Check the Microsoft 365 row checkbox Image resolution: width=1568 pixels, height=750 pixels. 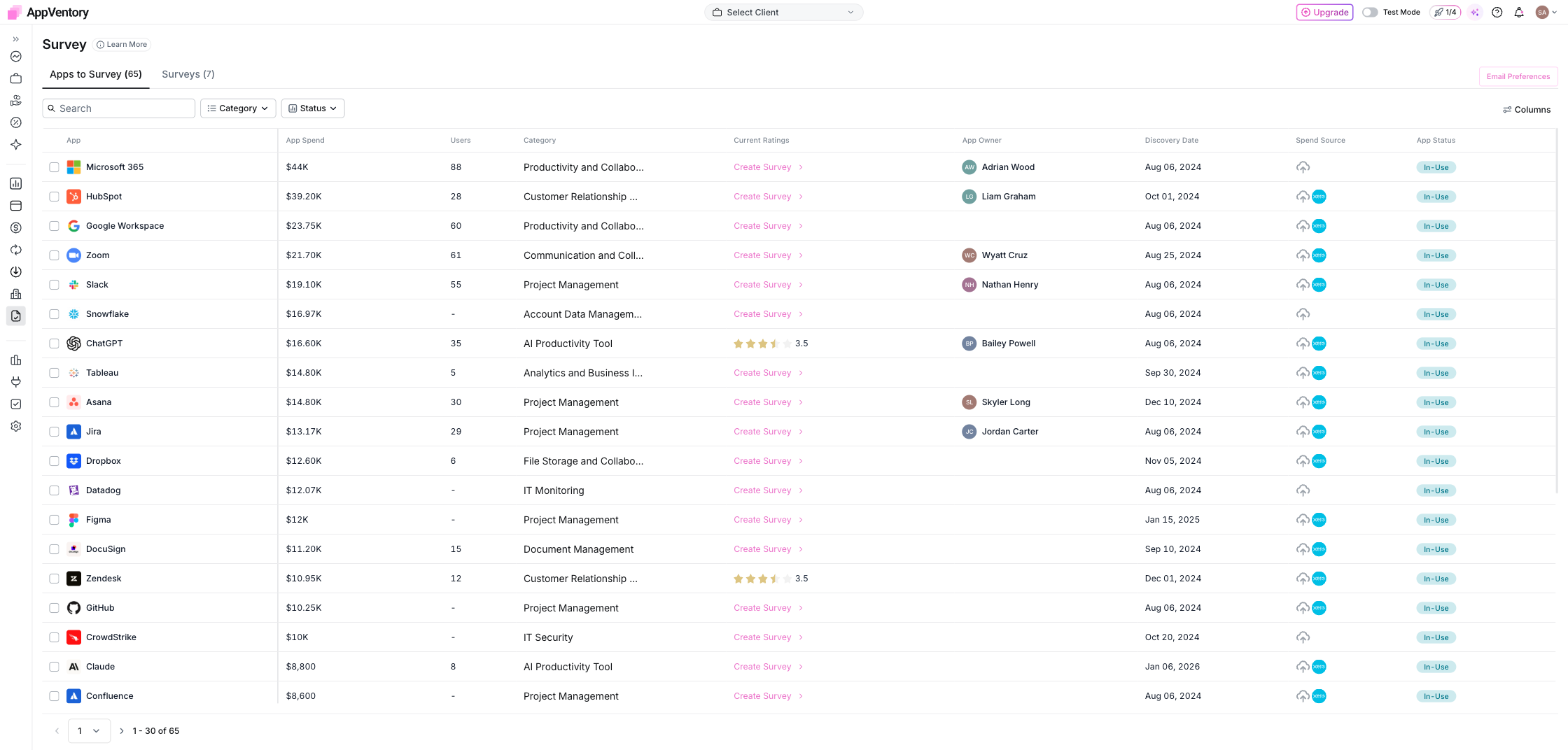coord(54,167)
